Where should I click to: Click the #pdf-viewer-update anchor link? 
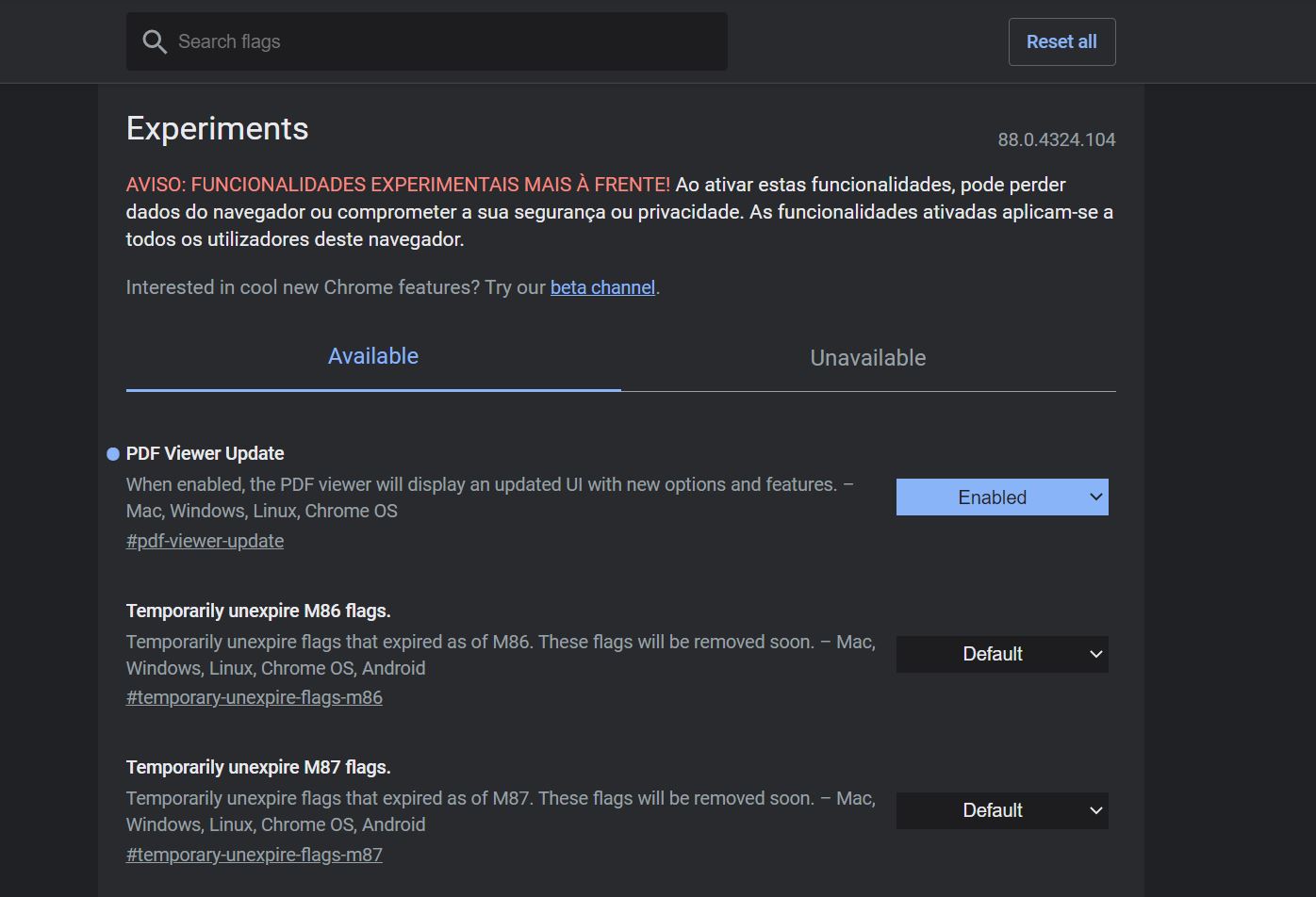click(x=205, y=541)
